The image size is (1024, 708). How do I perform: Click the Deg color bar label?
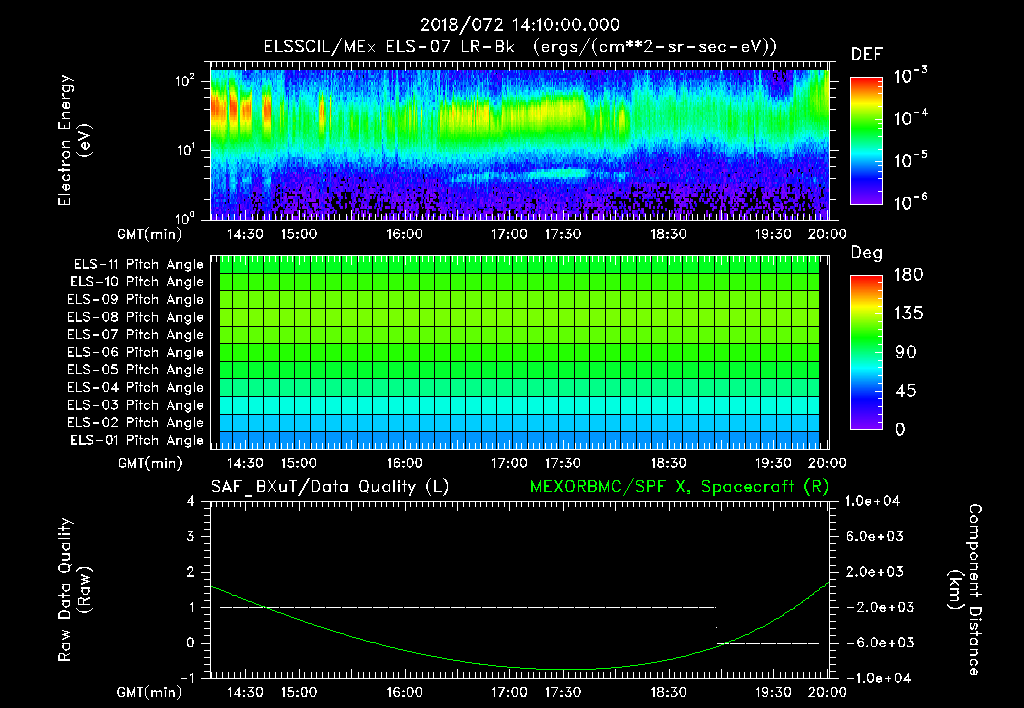[x=866, y=253]
